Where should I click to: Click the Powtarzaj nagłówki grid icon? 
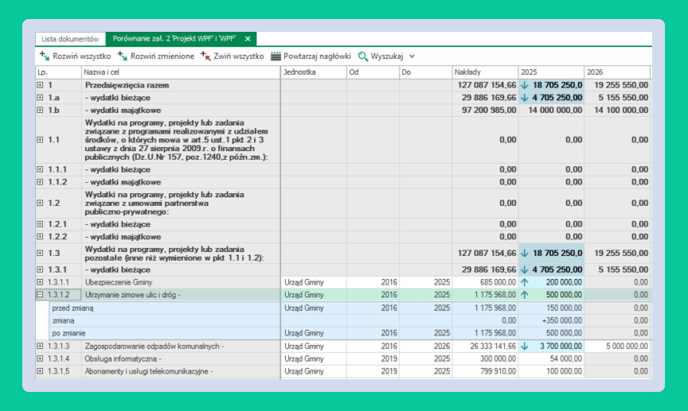pos(276,56)
